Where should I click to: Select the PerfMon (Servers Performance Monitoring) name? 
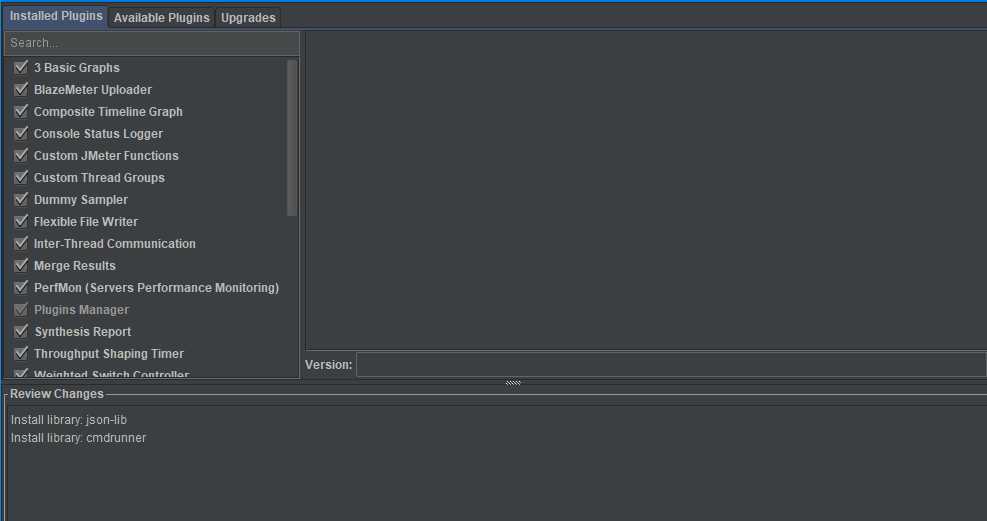pyautogui.click(x=156, y=288)
